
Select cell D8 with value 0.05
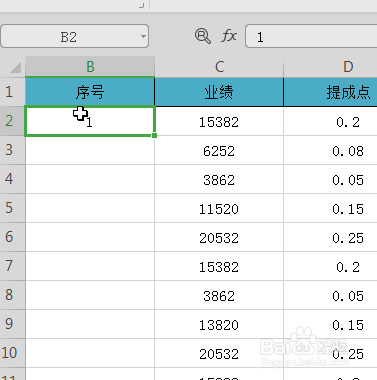(330, 295)
